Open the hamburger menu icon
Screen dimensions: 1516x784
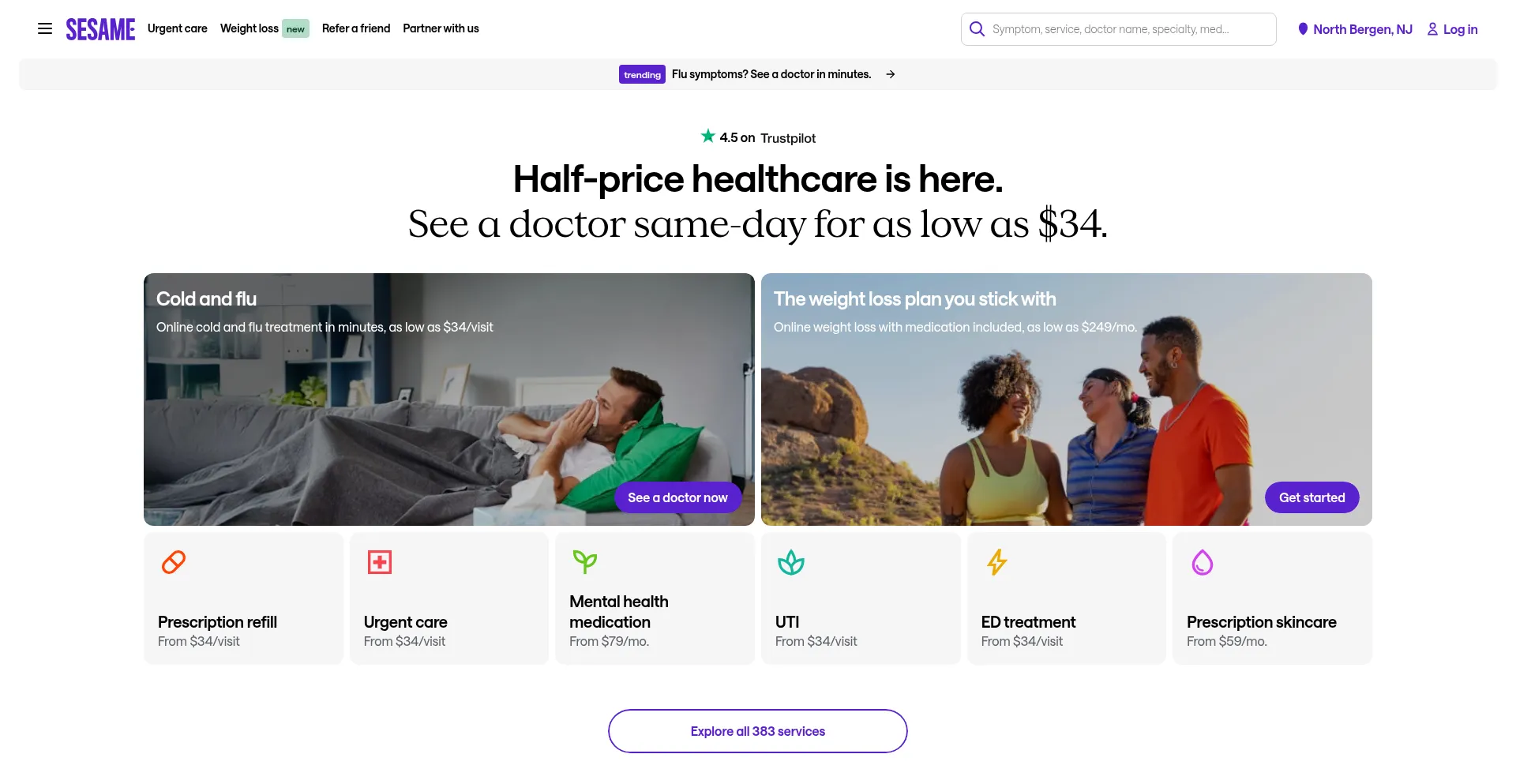point(45,28)
